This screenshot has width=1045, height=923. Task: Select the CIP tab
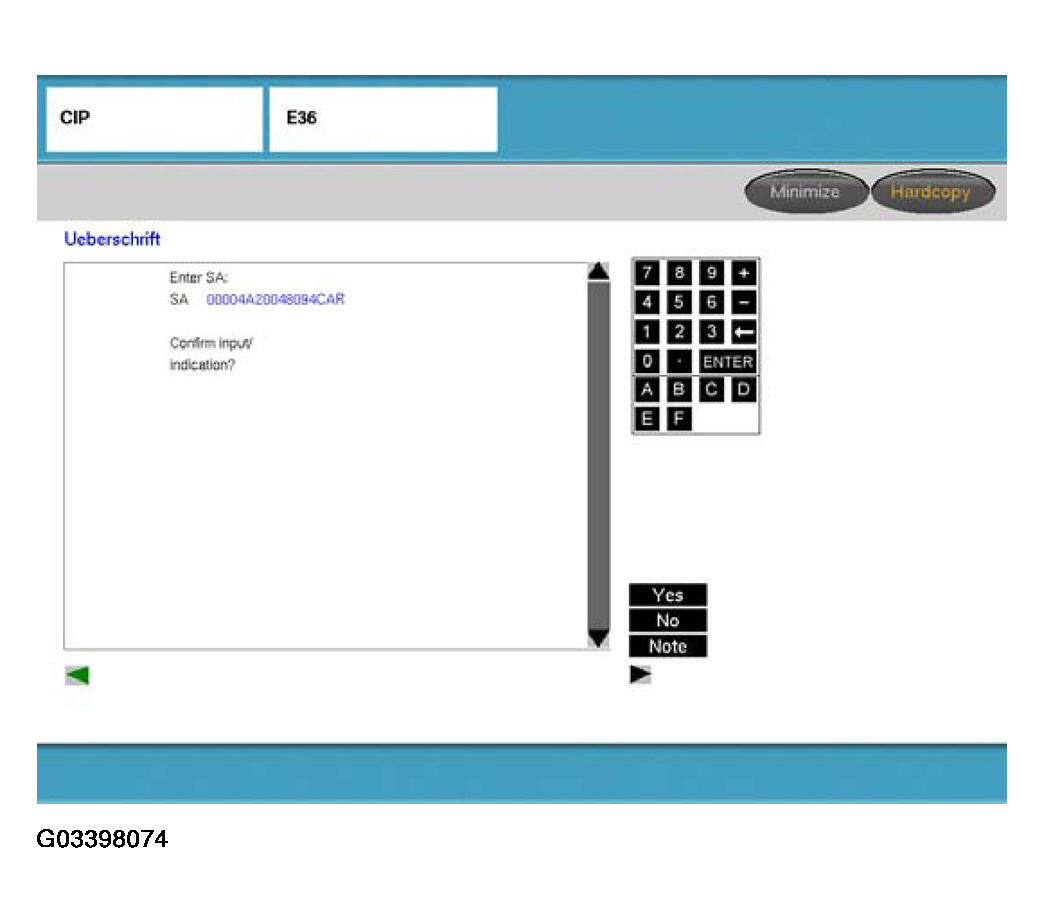point(153,119)
